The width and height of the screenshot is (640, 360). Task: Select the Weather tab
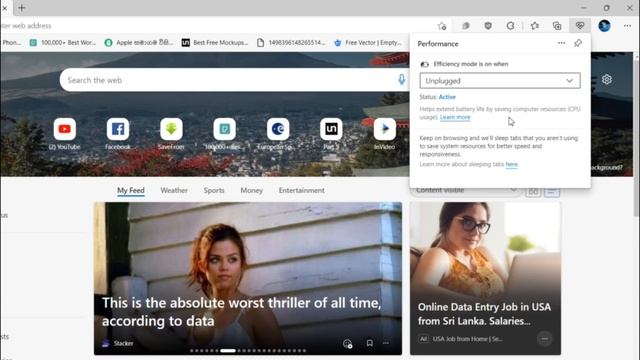174,190
